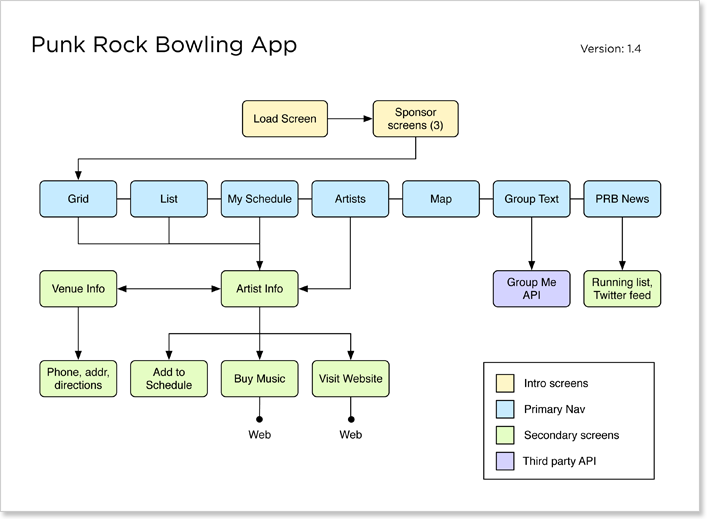The width and height of the screenshot is (707, 519).
Task: Select the Version: 1.4 text
Action: coord(611,49)
